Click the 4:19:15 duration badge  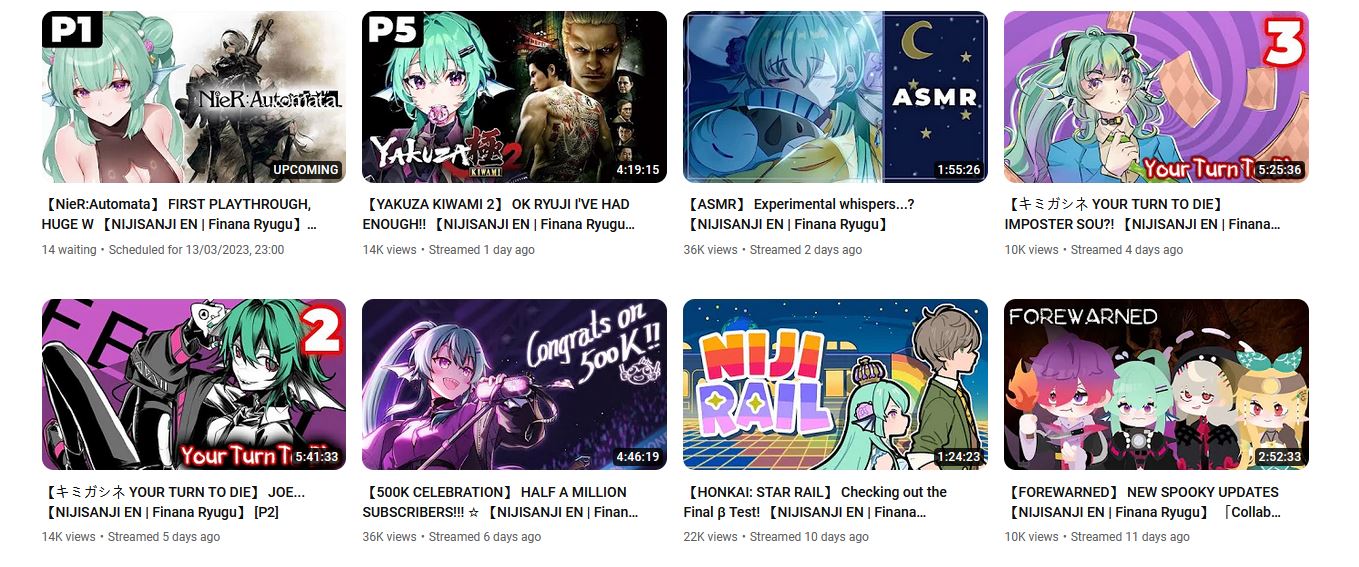(638, 170)
